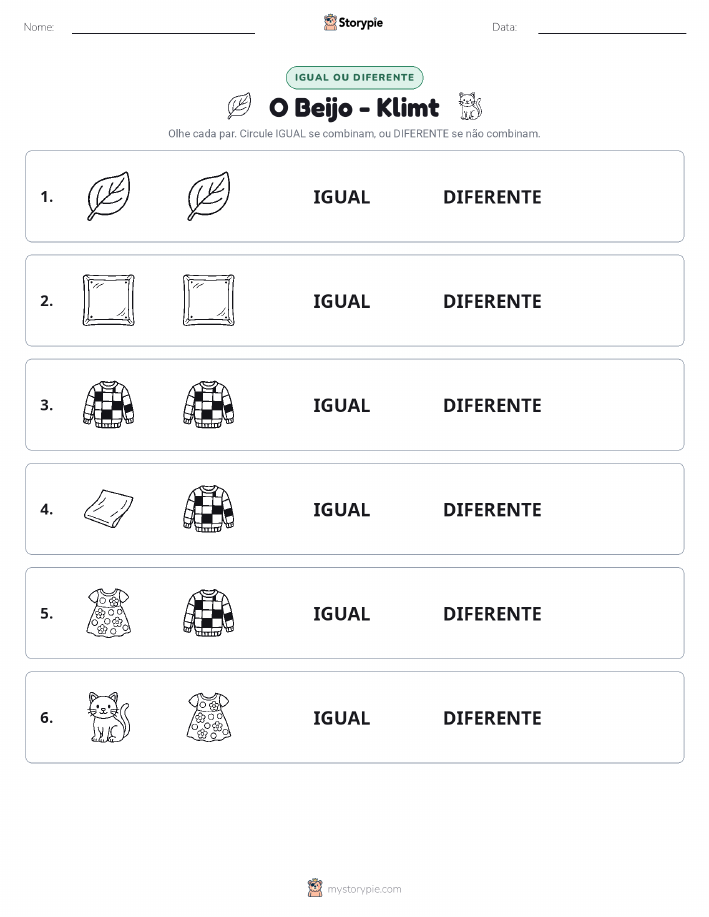This screenshot has height=917, width=709.
Task: Click the cat icon beside the title
Action: point(470,106)
